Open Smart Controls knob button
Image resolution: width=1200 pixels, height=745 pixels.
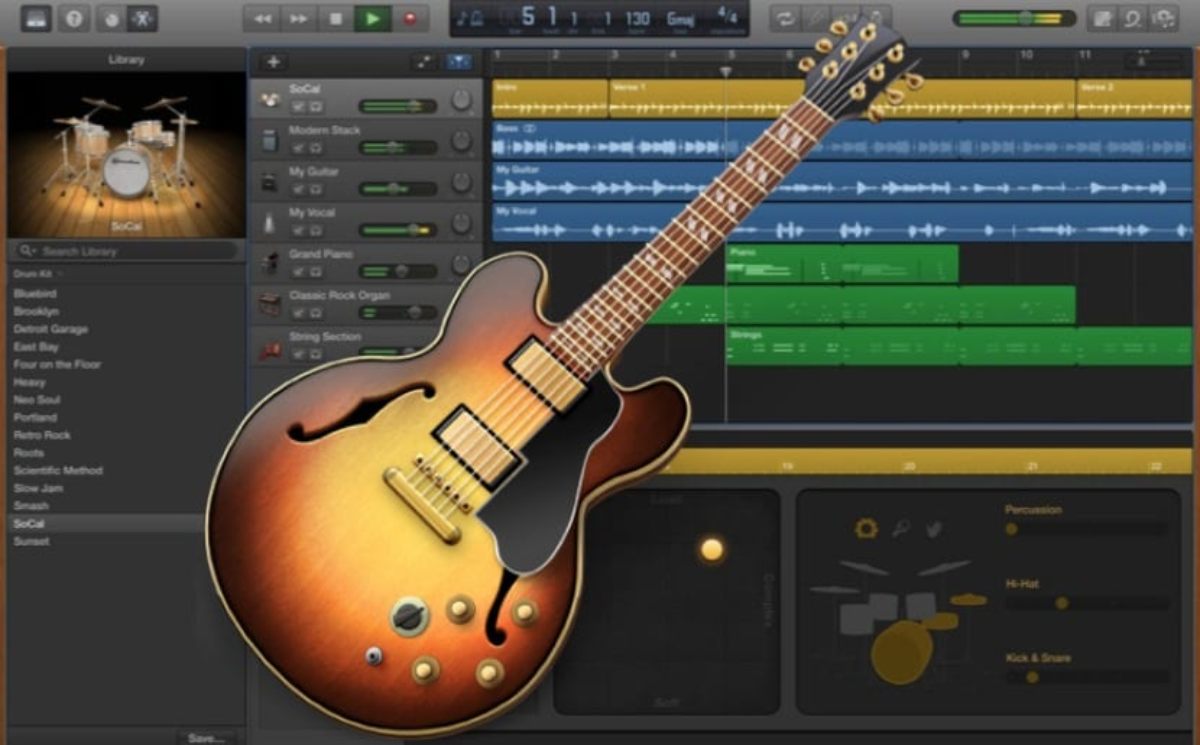112,18
